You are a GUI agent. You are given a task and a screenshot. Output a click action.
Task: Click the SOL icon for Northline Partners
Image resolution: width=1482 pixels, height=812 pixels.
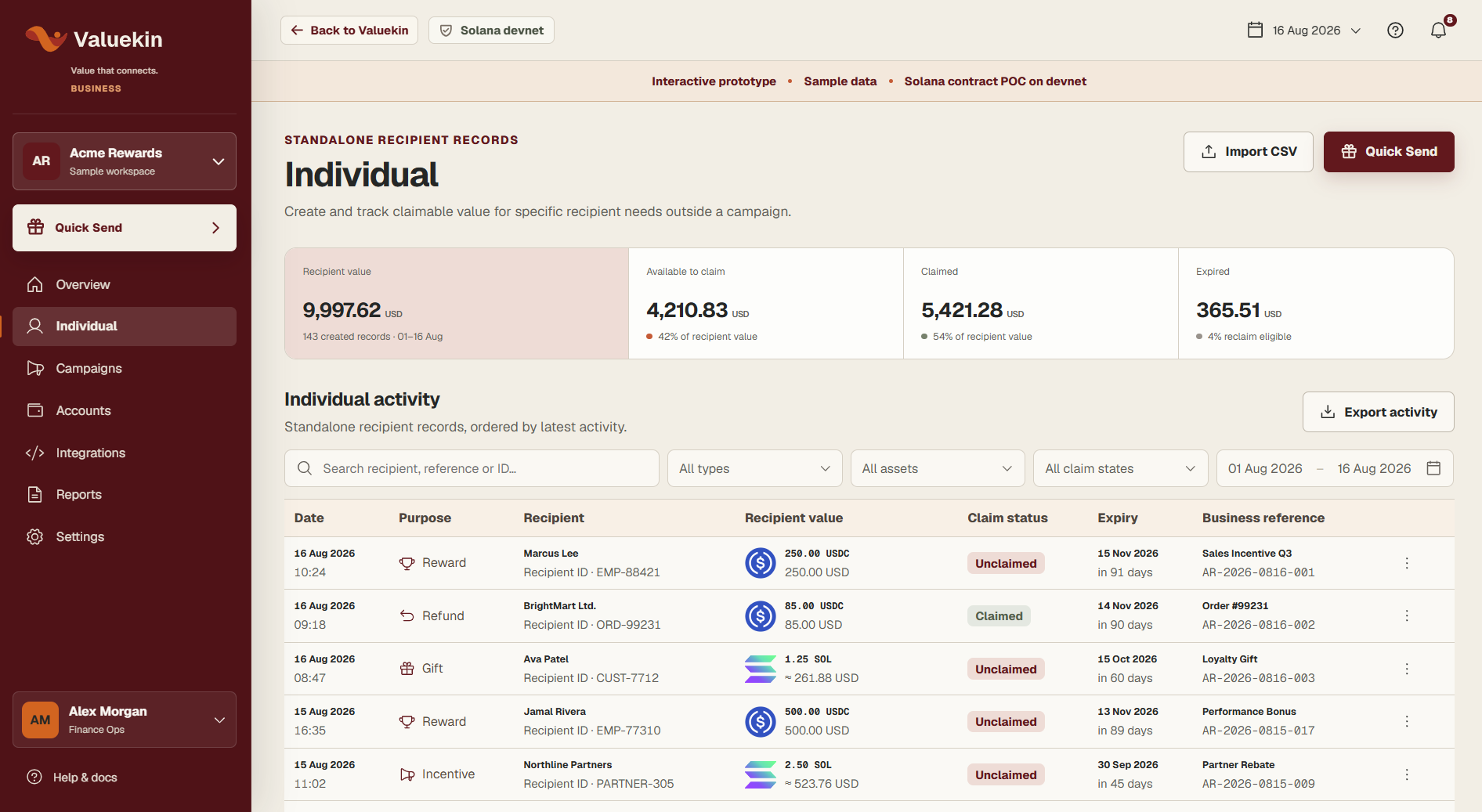(x=760, y=774)
